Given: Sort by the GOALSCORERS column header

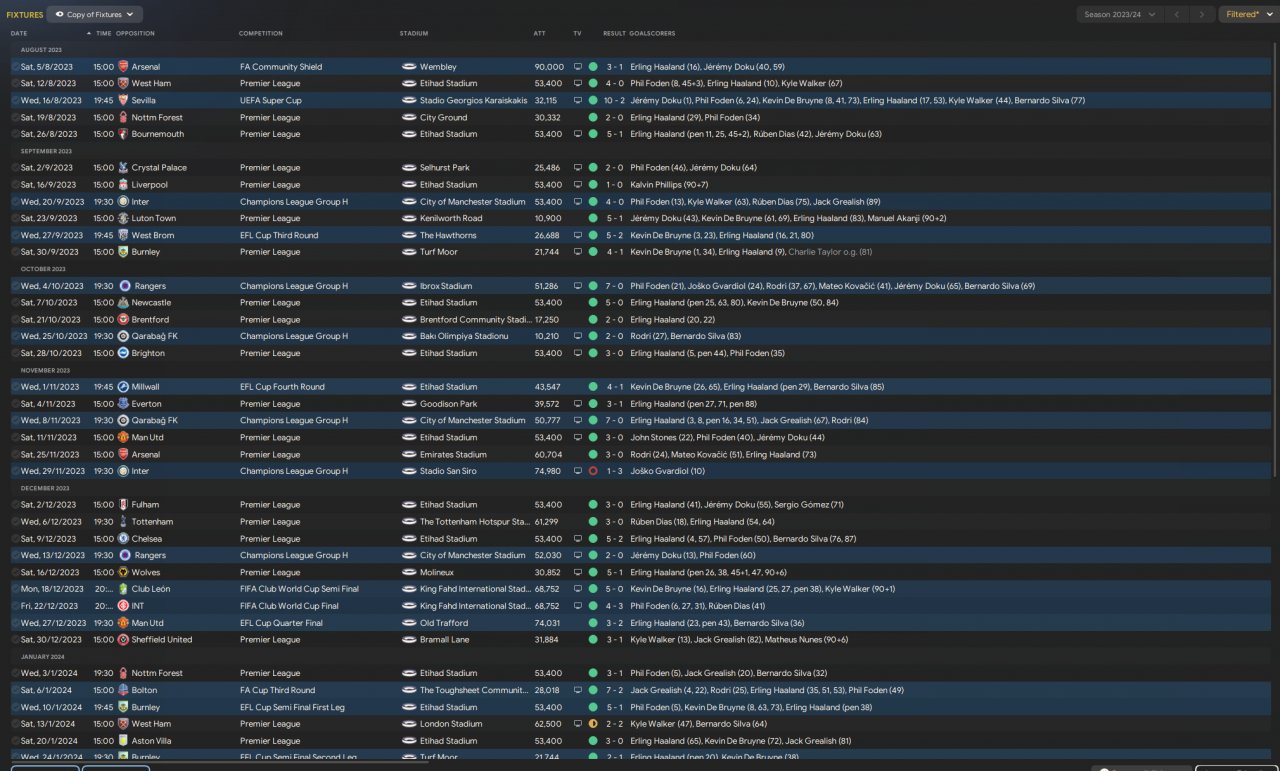Looking at the screenshot, I should pyautogui.click(x=653, y=33).
